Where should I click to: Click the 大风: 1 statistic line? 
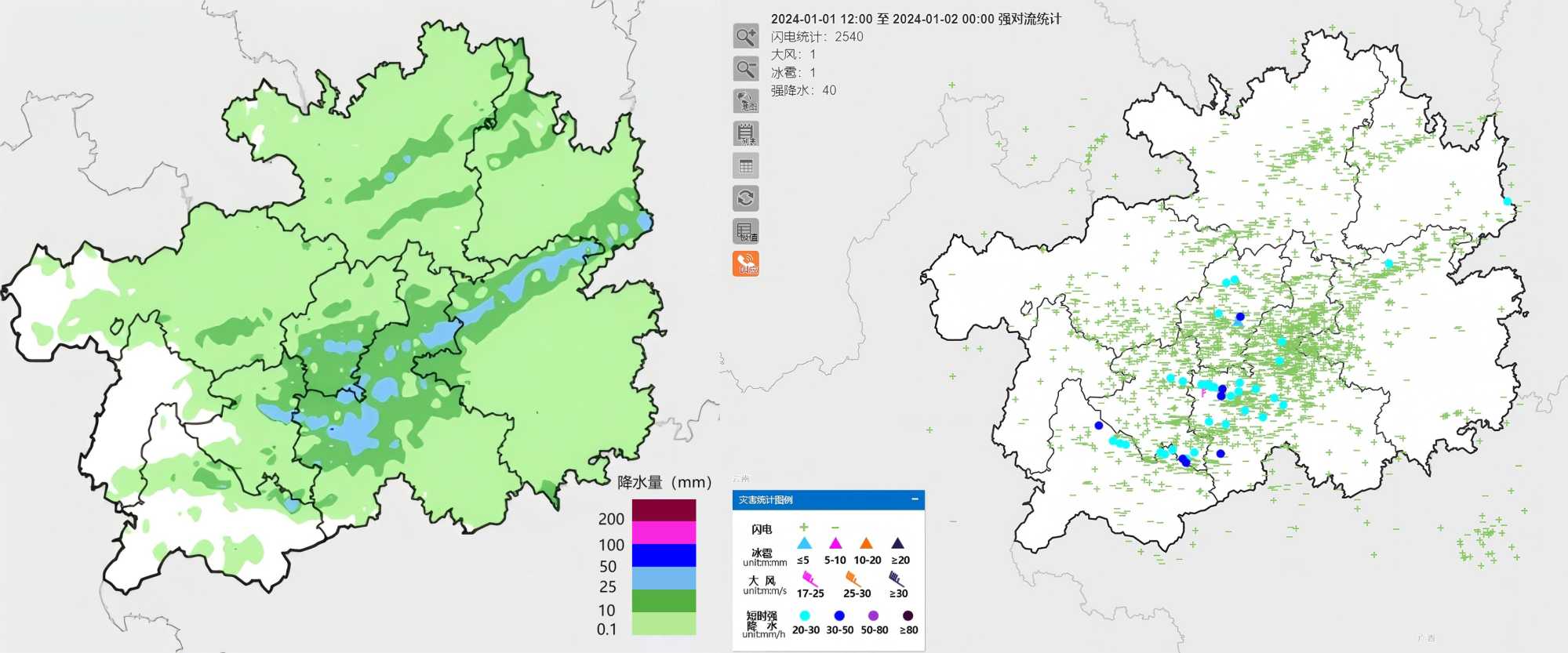793,54
